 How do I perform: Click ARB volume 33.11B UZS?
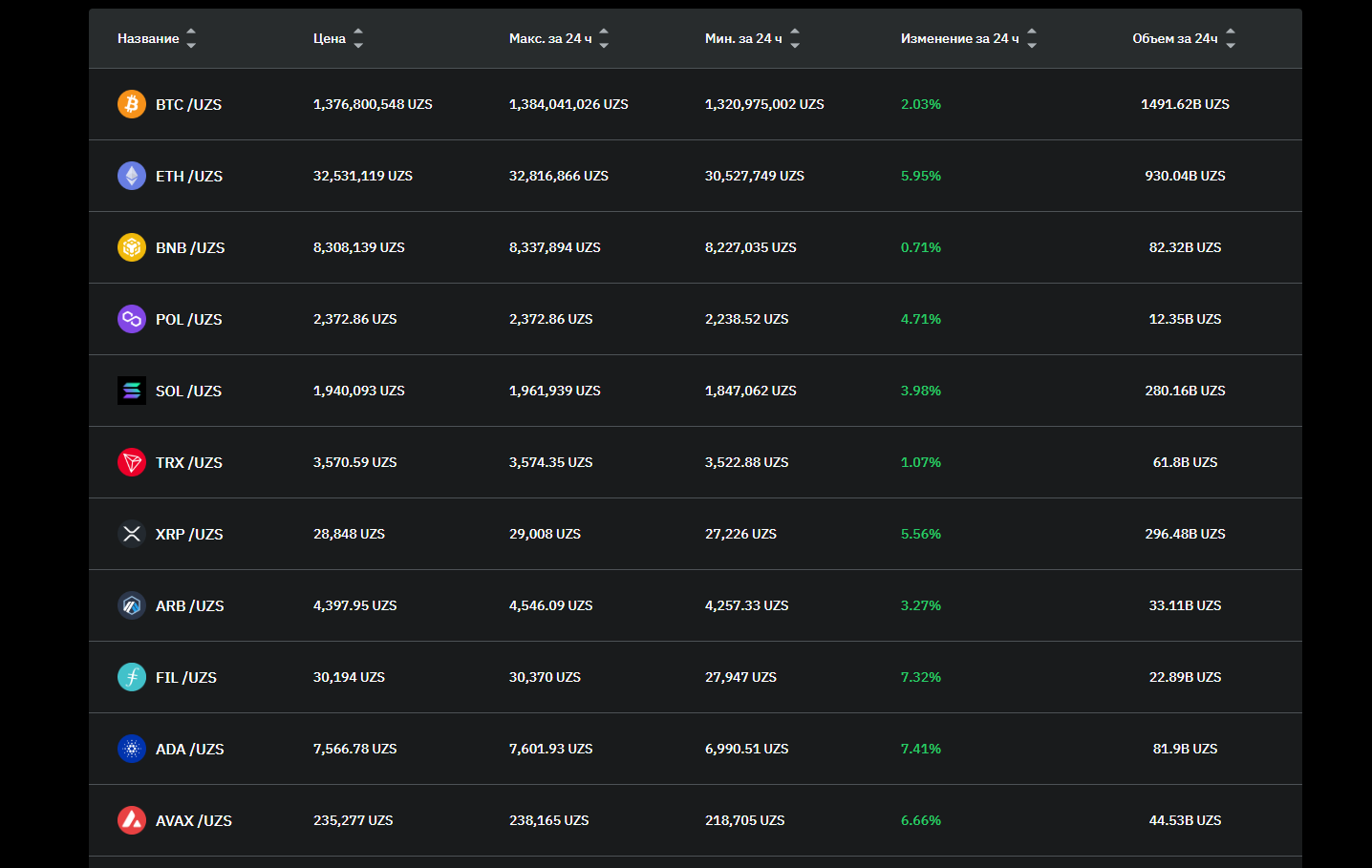(1185, 605)
